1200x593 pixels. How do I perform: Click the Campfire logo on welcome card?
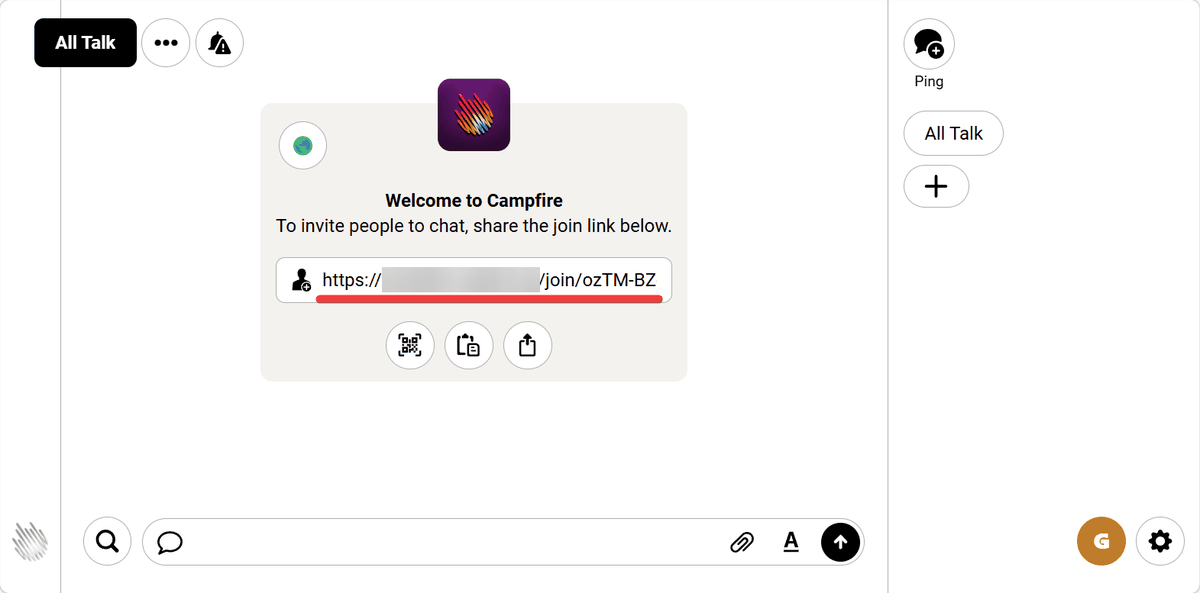[474, 115]
